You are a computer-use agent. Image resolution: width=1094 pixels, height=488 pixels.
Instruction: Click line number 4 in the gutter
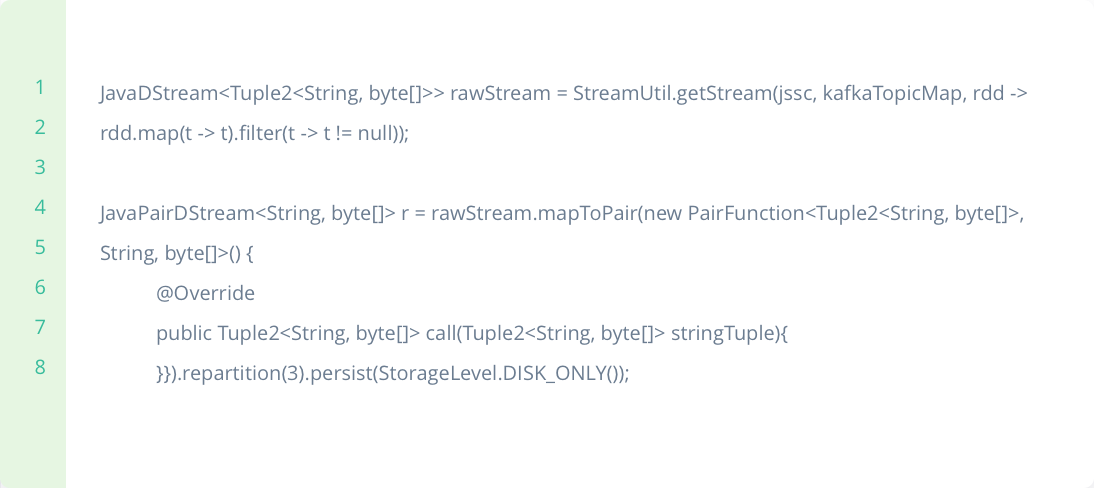click(40, 207)
